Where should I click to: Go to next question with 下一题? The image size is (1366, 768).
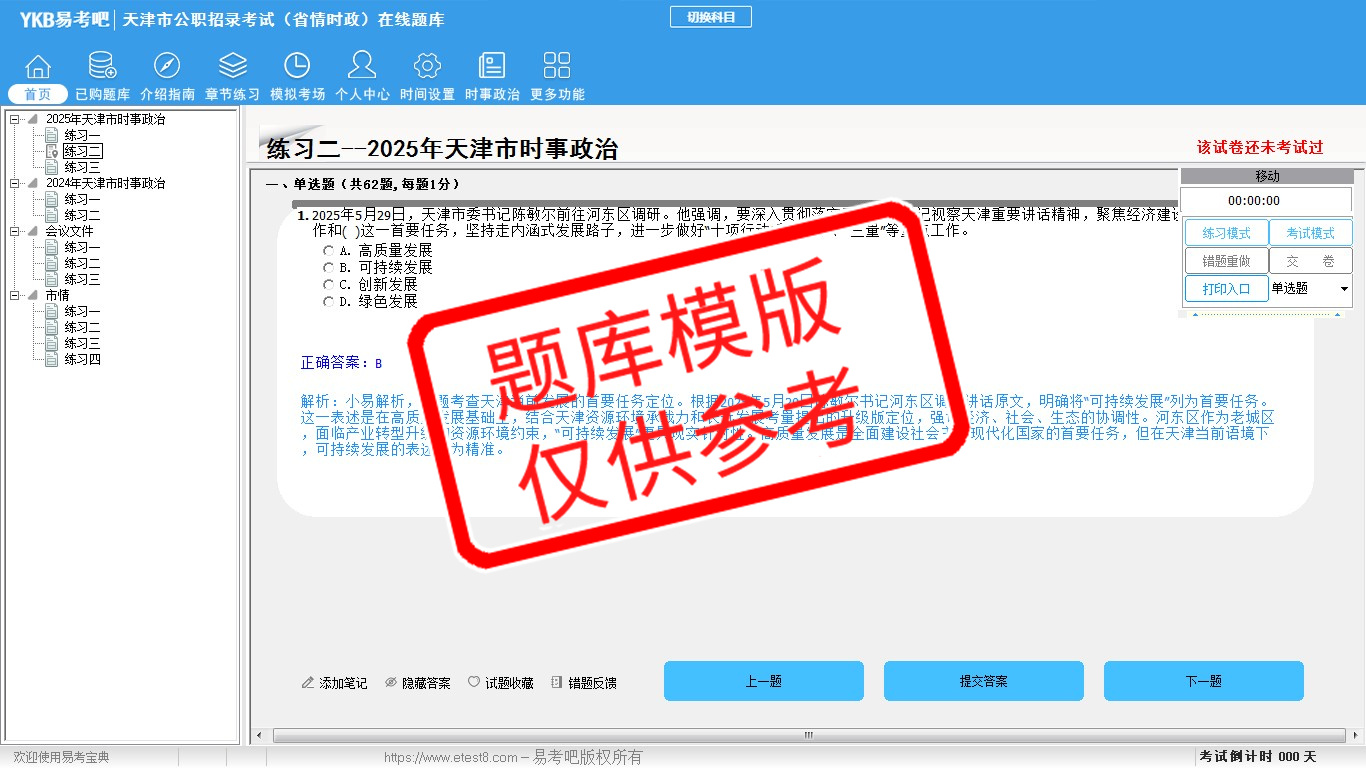pyautogui.click(x=1203, y=681)
